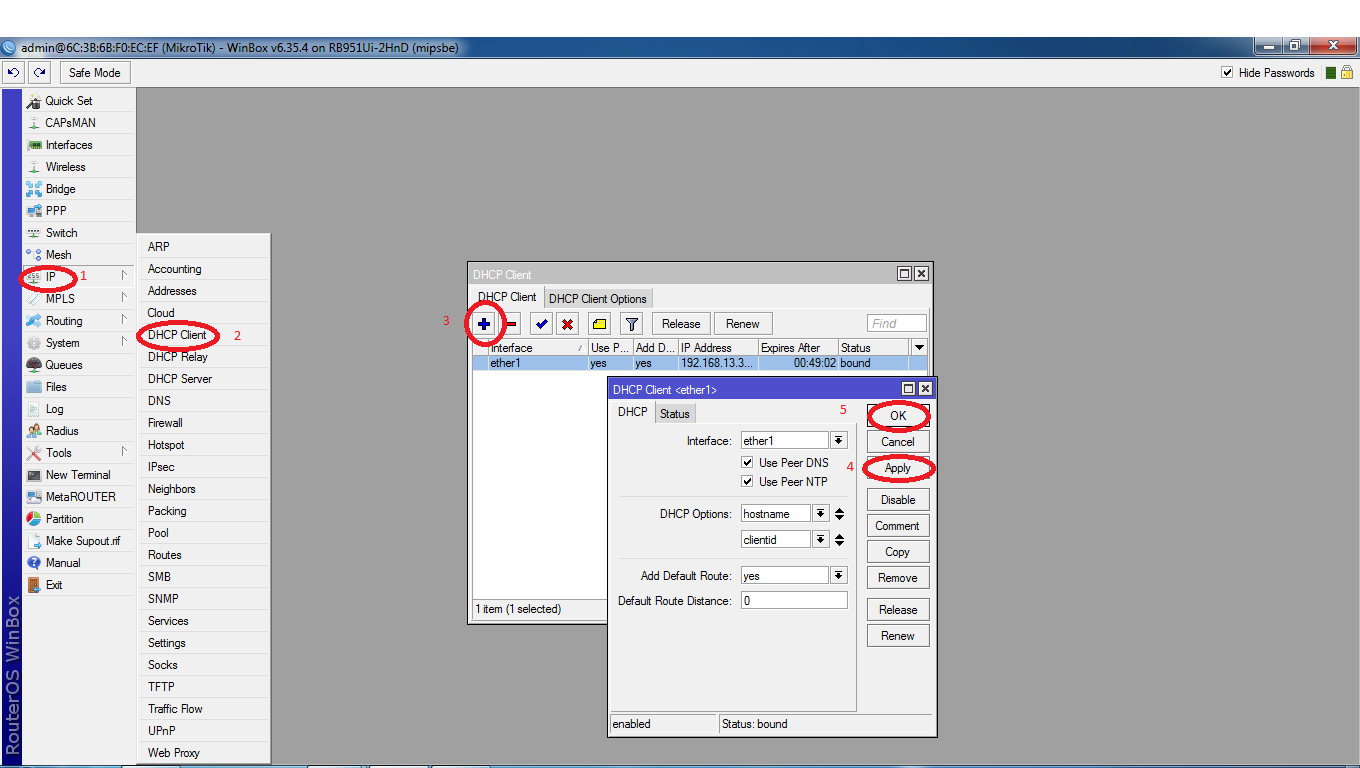Enable selected entry with blue checkmark icon
This screenshot has height=768, width=1360.
pos(542,324)
